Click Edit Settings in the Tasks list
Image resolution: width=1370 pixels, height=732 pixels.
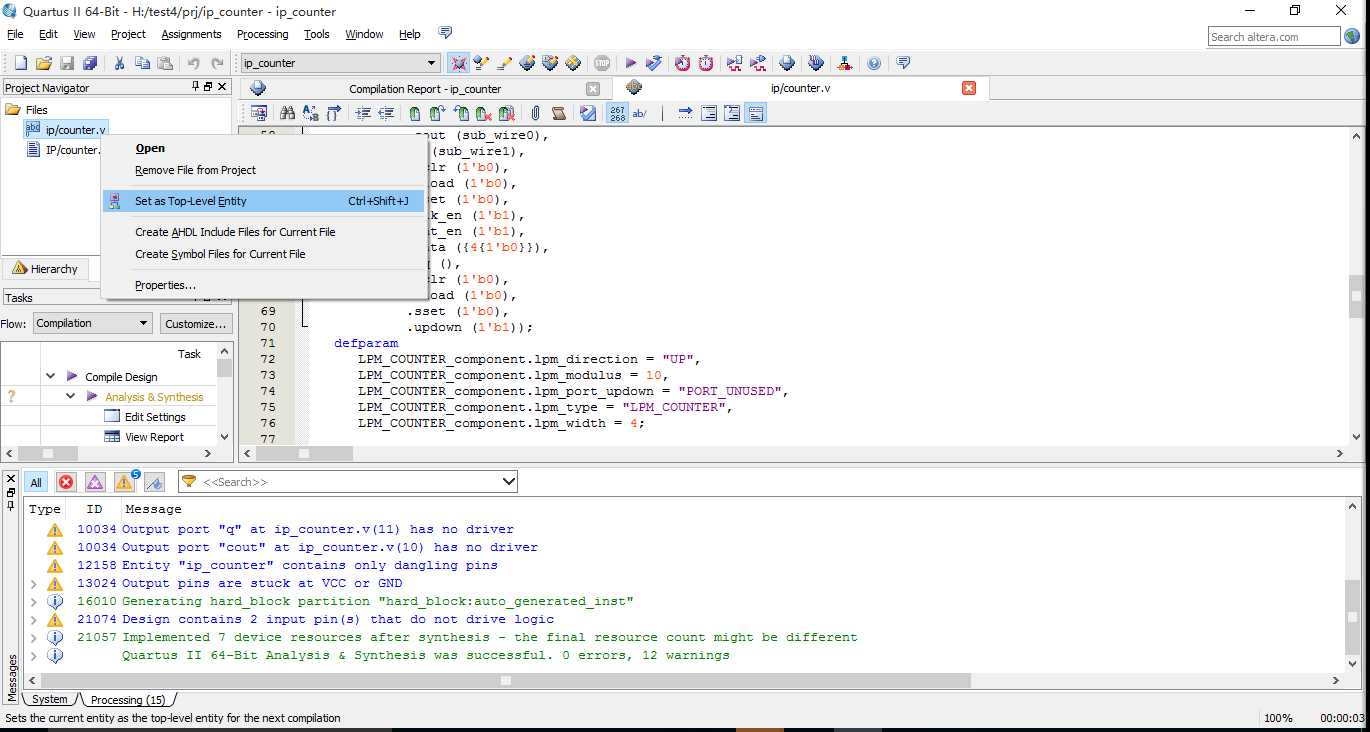[155, 417]
